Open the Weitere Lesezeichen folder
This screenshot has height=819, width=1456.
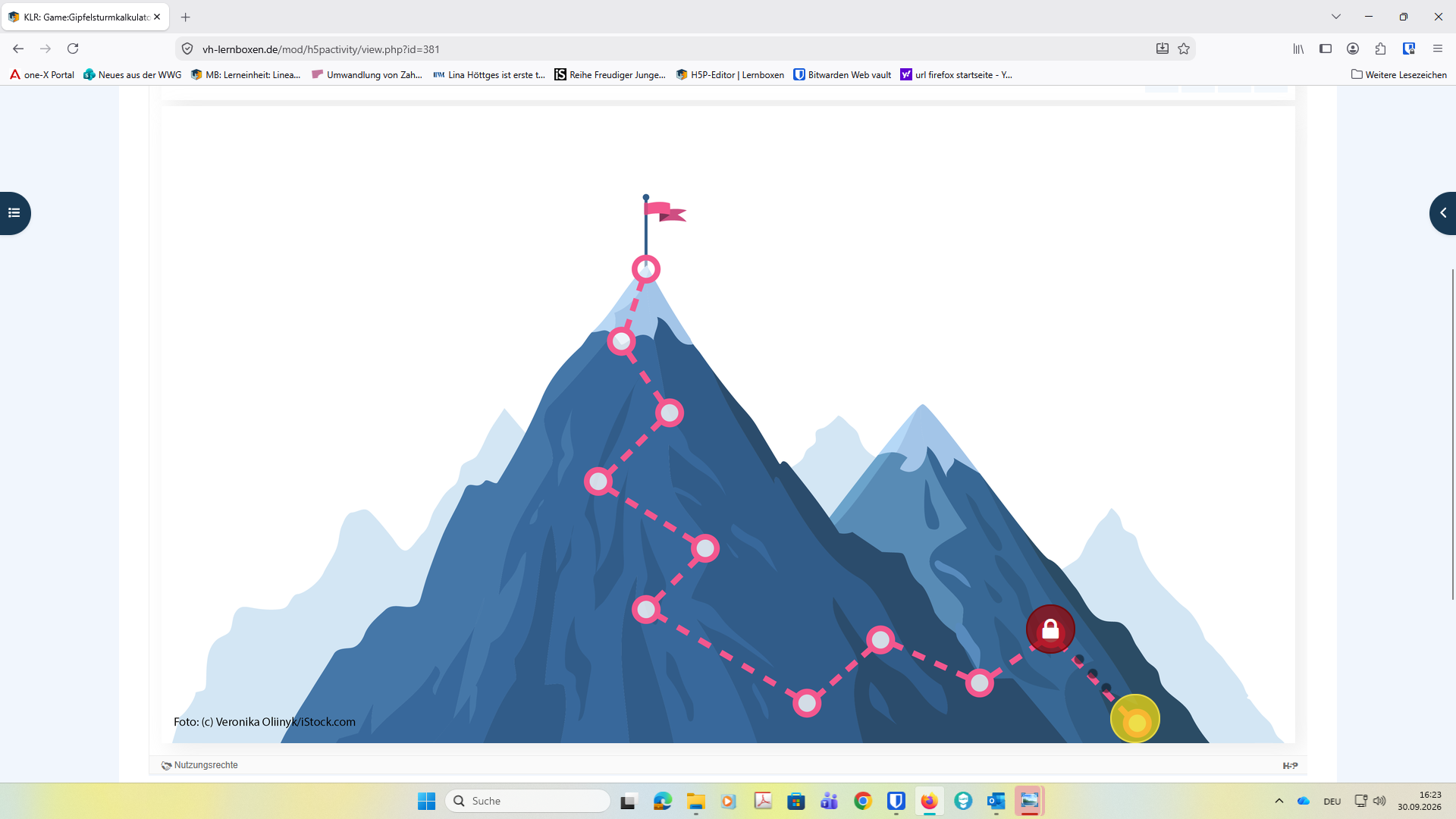(x=1399, y=74)
